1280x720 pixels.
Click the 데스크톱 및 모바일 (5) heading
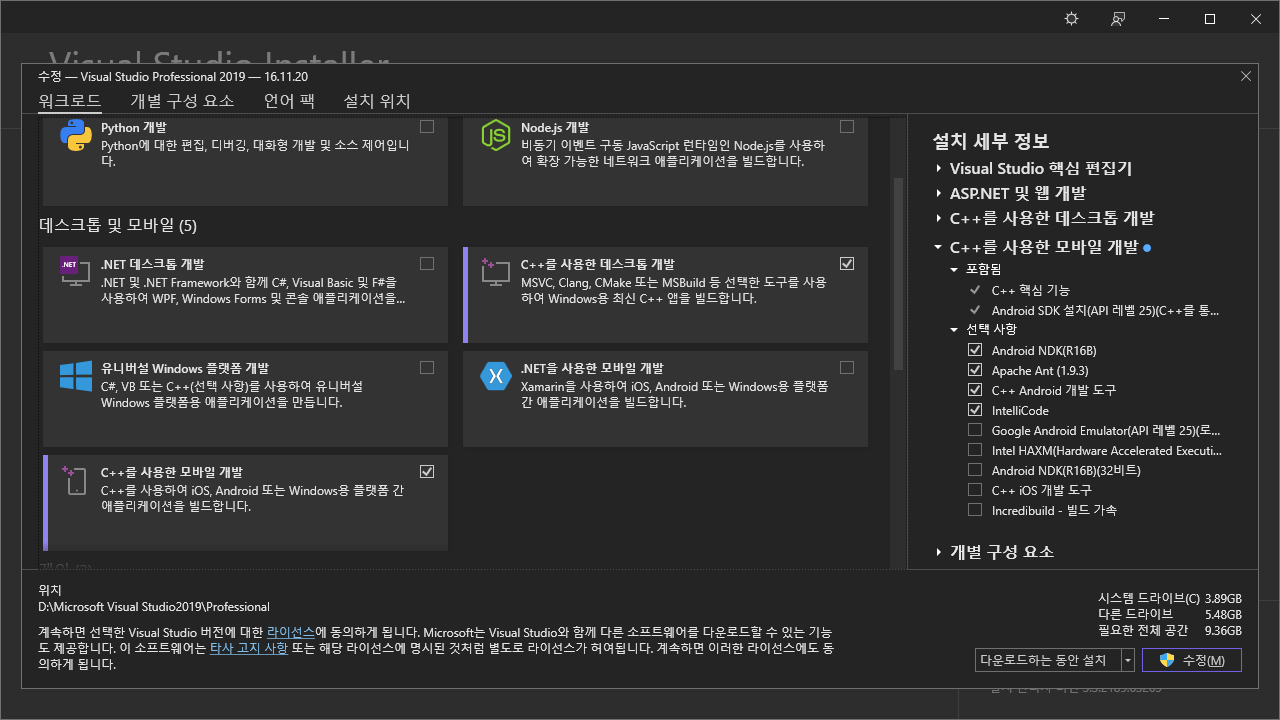point(118,226)
